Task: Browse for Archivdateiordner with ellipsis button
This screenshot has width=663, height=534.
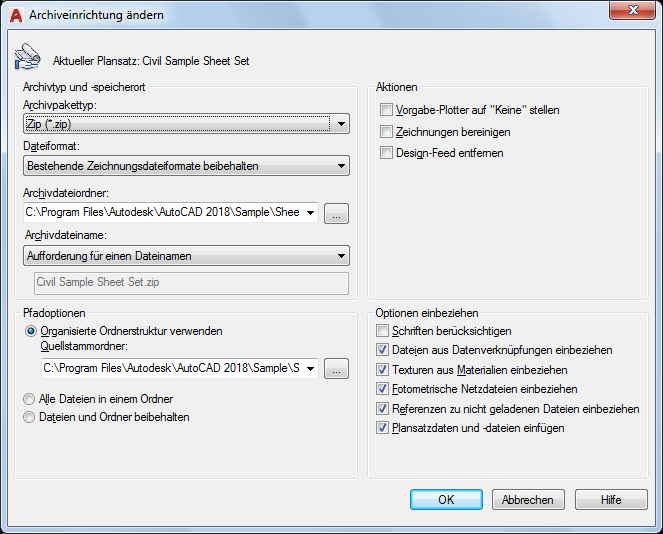Action: point(337,214)
